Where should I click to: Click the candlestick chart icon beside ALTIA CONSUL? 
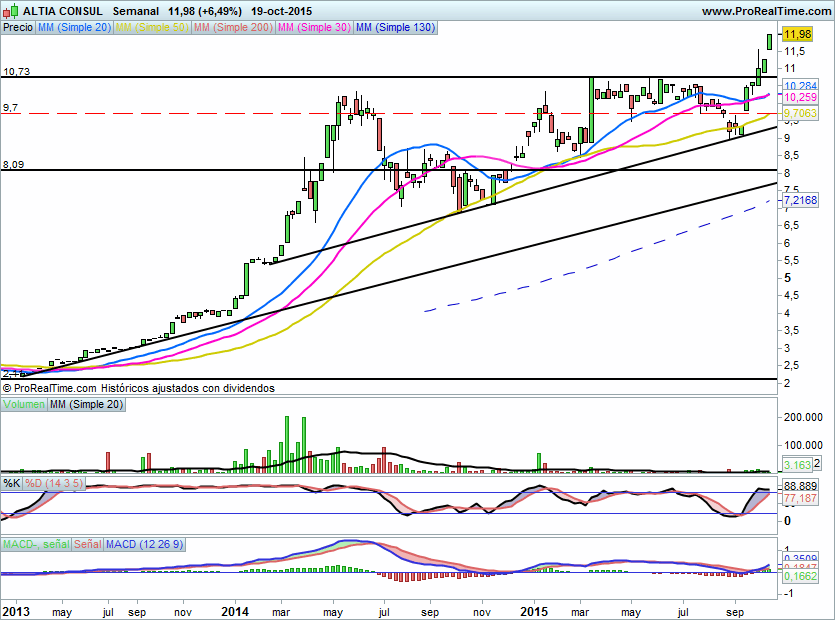coord(11,11)
